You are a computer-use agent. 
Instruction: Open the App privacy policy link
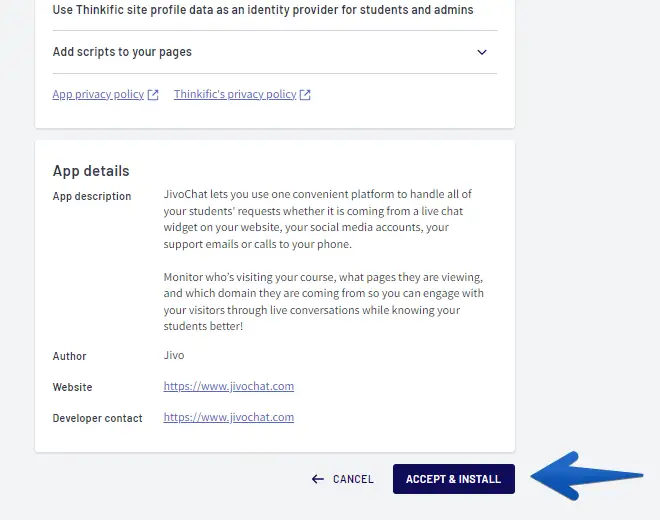pyautogui.click(x=98, y=95)
